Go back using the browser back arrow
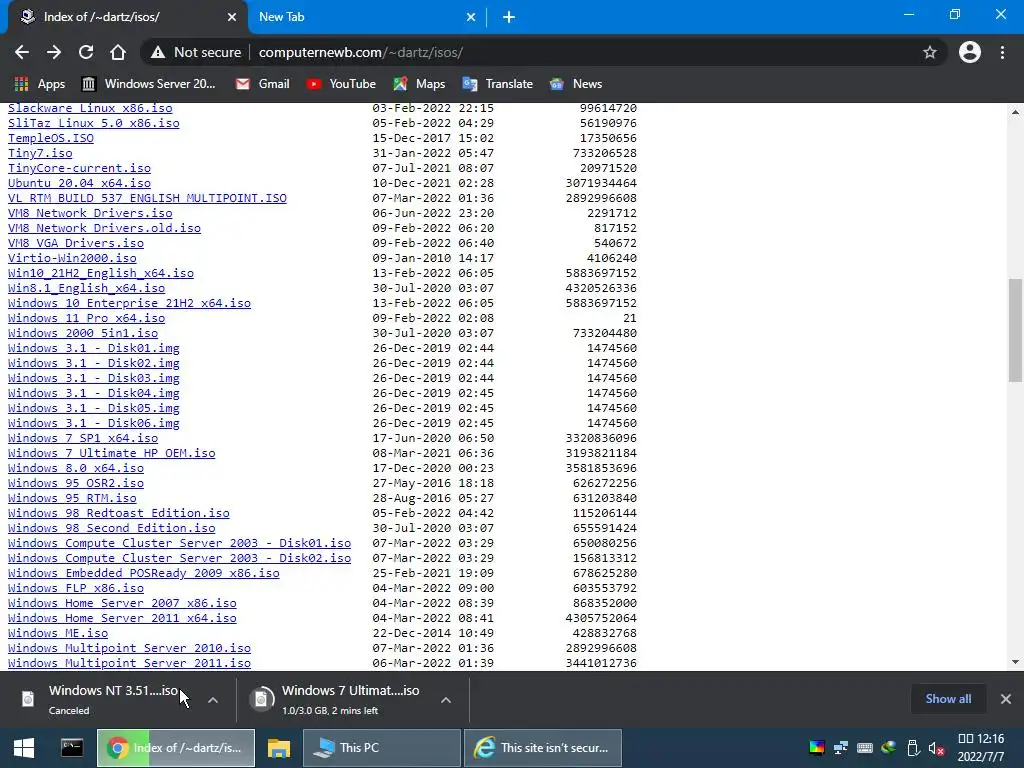1024x768 pixels. 22,52
